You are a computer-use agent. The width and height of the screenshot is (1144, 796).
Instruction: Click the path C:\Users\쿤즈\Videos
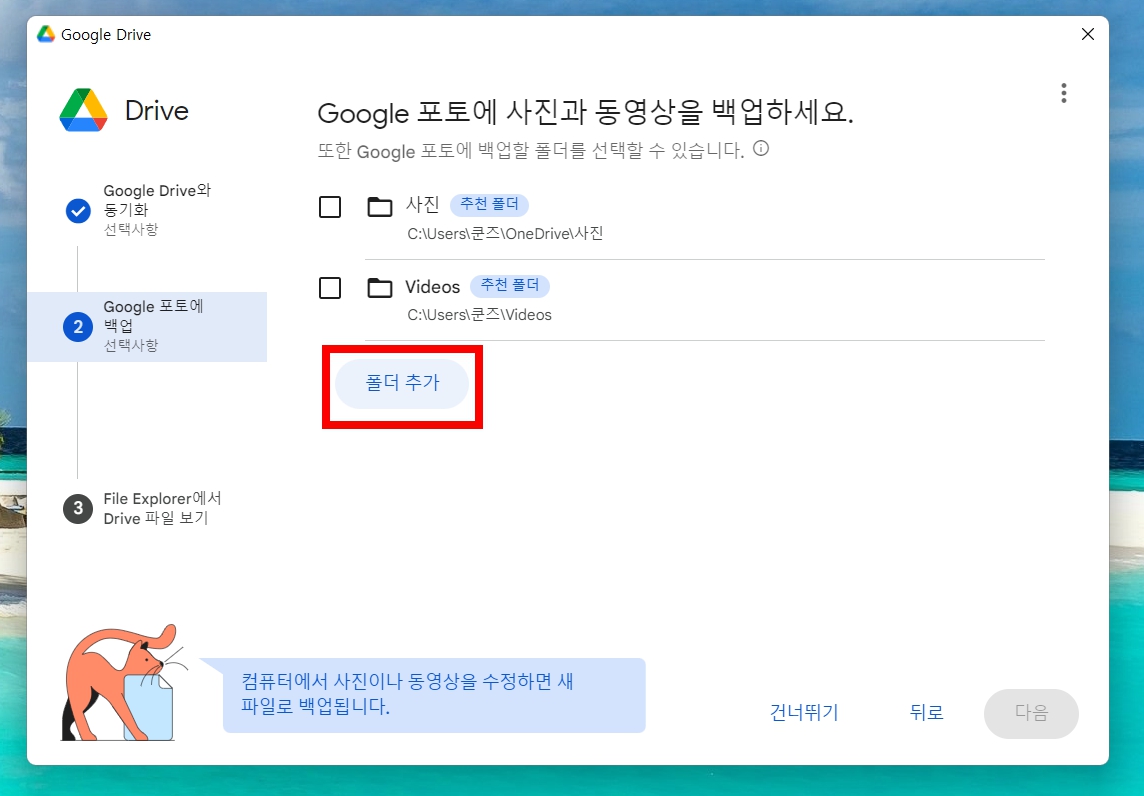point(479,314)
